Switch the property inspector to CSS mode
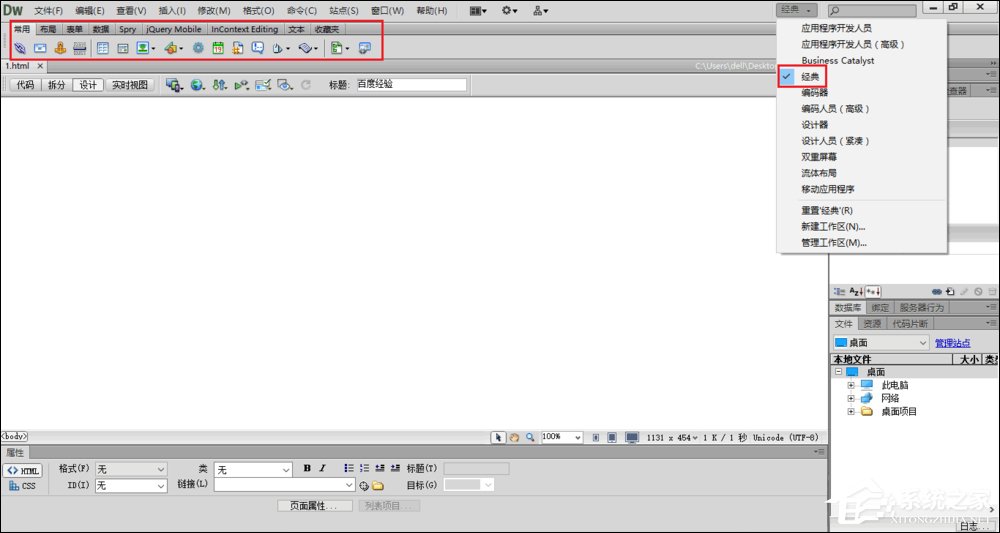1000x533 pixels. tap(23, 486)
